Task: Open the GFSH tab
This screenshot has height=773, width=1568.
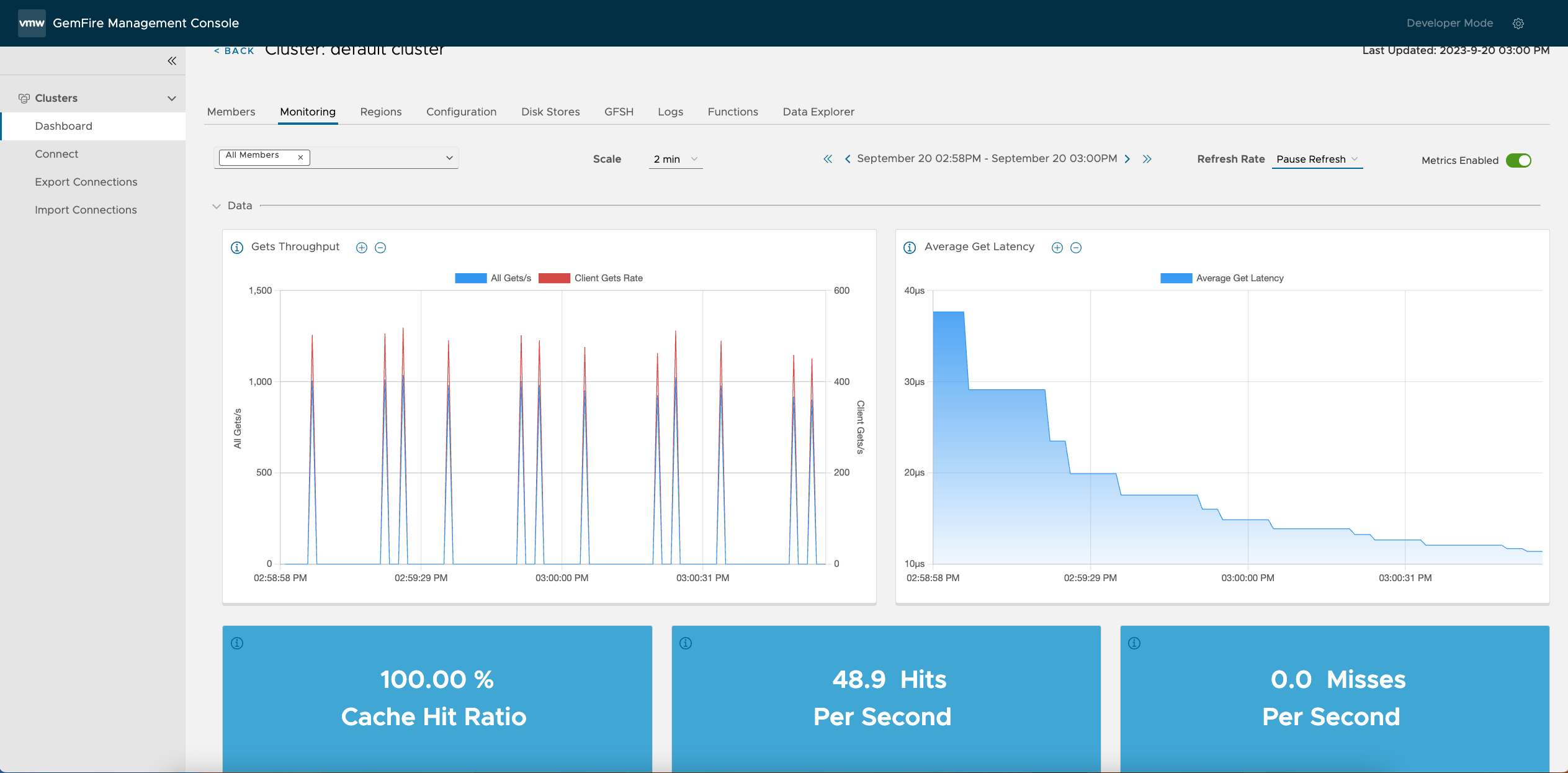Action: (x=619, y=112)
